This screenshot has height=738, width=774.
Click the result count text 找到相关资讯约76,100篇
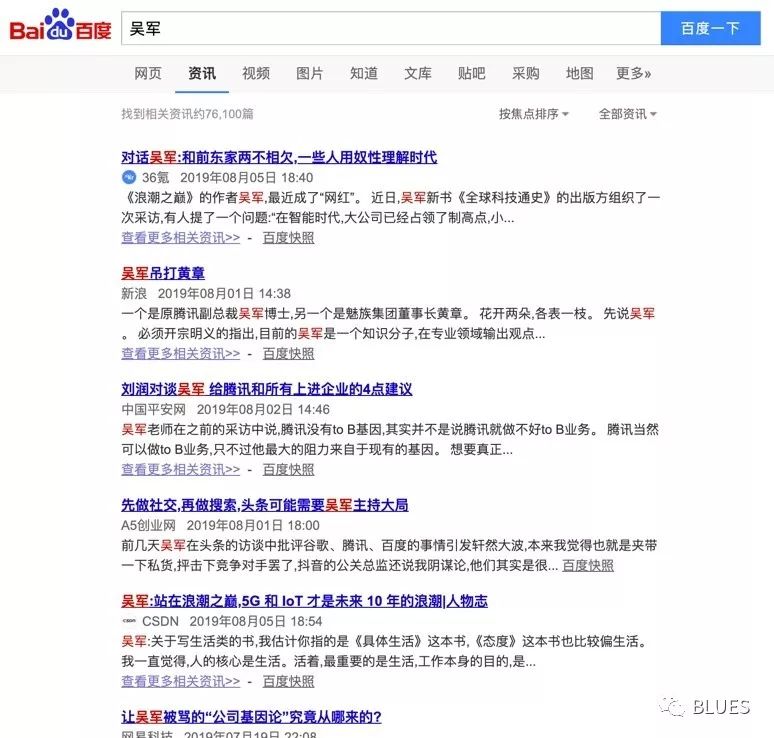tap(188, 114)
